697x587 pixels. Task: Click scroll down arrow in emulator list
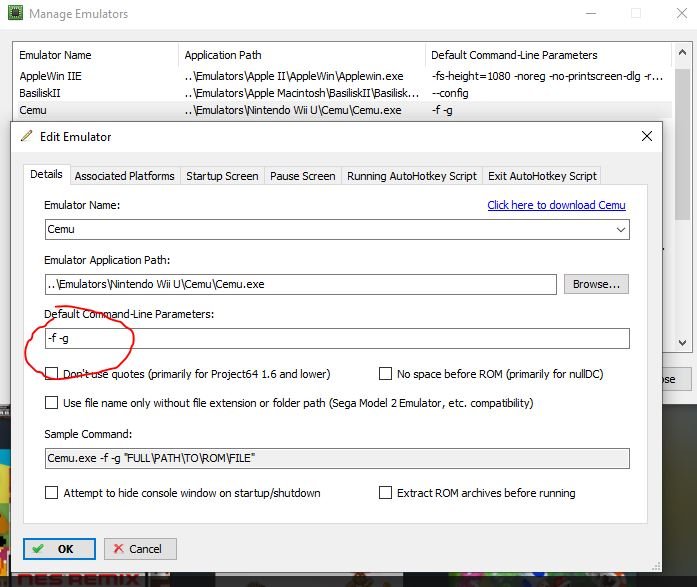click(x=682, y=343)
